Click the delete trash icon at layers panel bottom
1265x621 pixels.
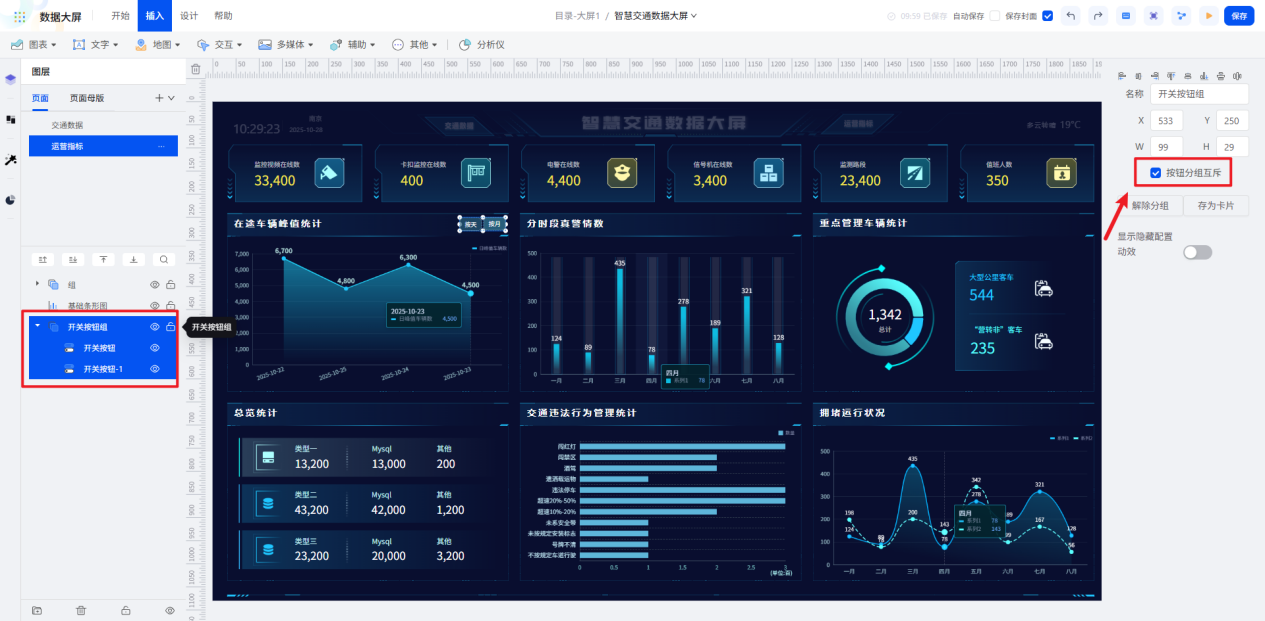[81, 610]
